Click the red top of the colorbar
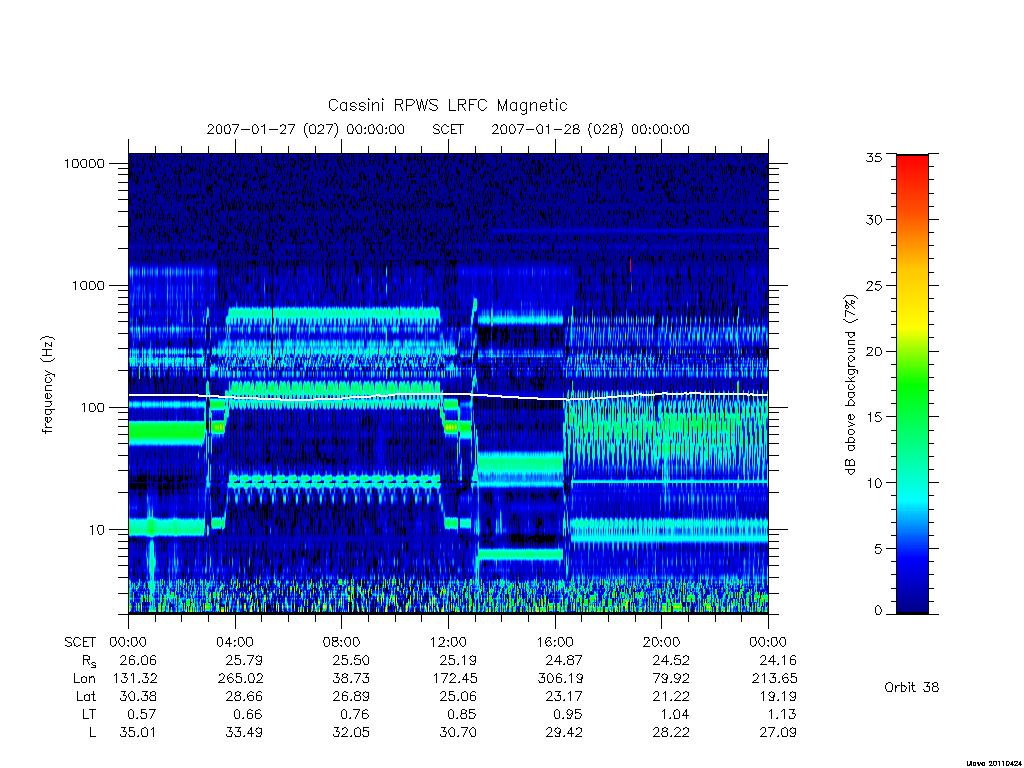The height and width of the screenshot is (768, 1024). pyautogui.click(x=912, y=167)
